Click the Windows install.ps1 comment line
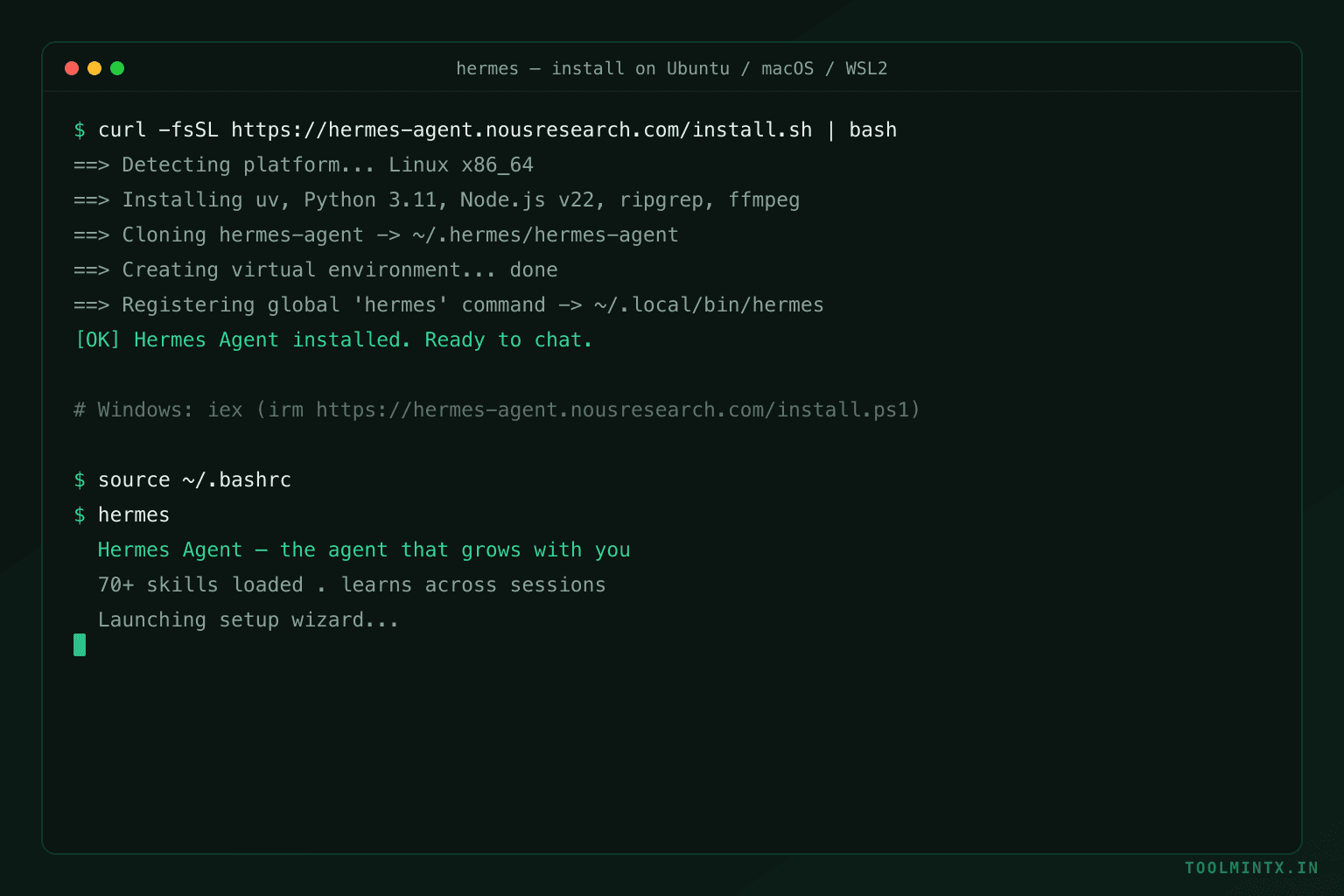 (x=497, y=409)
